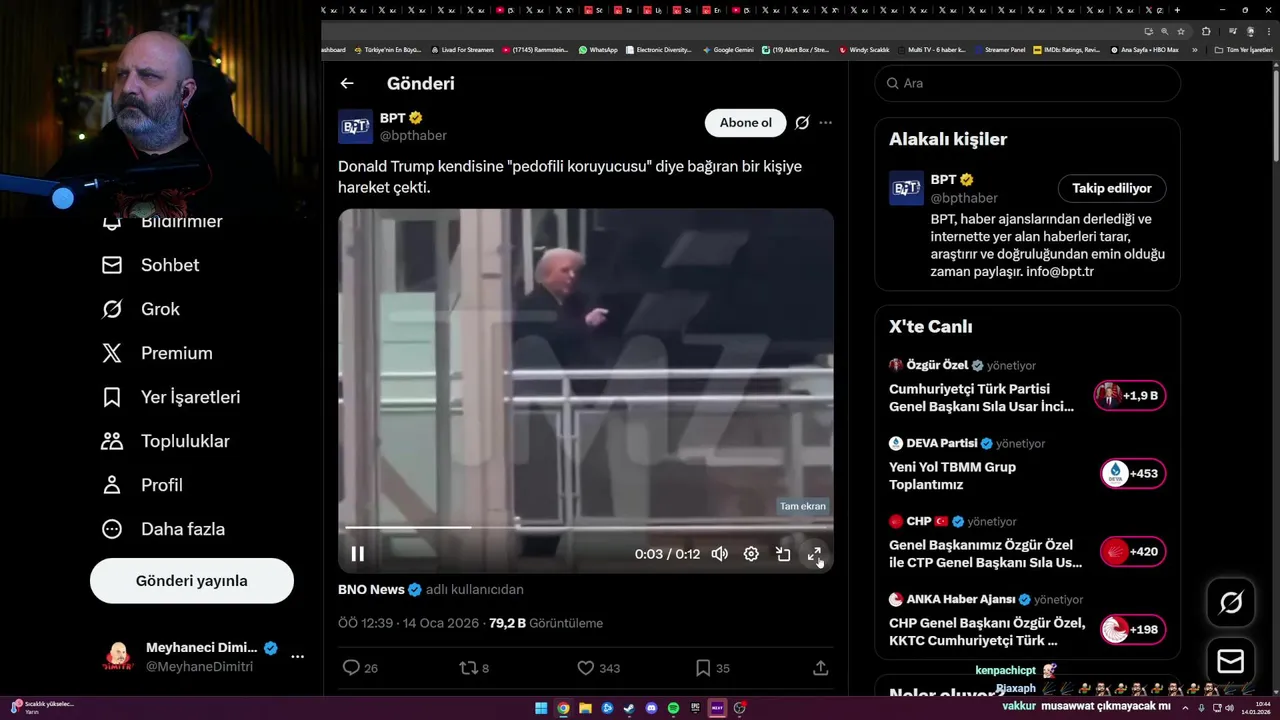The height and width of the screenshot is (720, 1280).
Task: Open the Meyhaneci Dimitri account avatar
Action: point(118,657)
